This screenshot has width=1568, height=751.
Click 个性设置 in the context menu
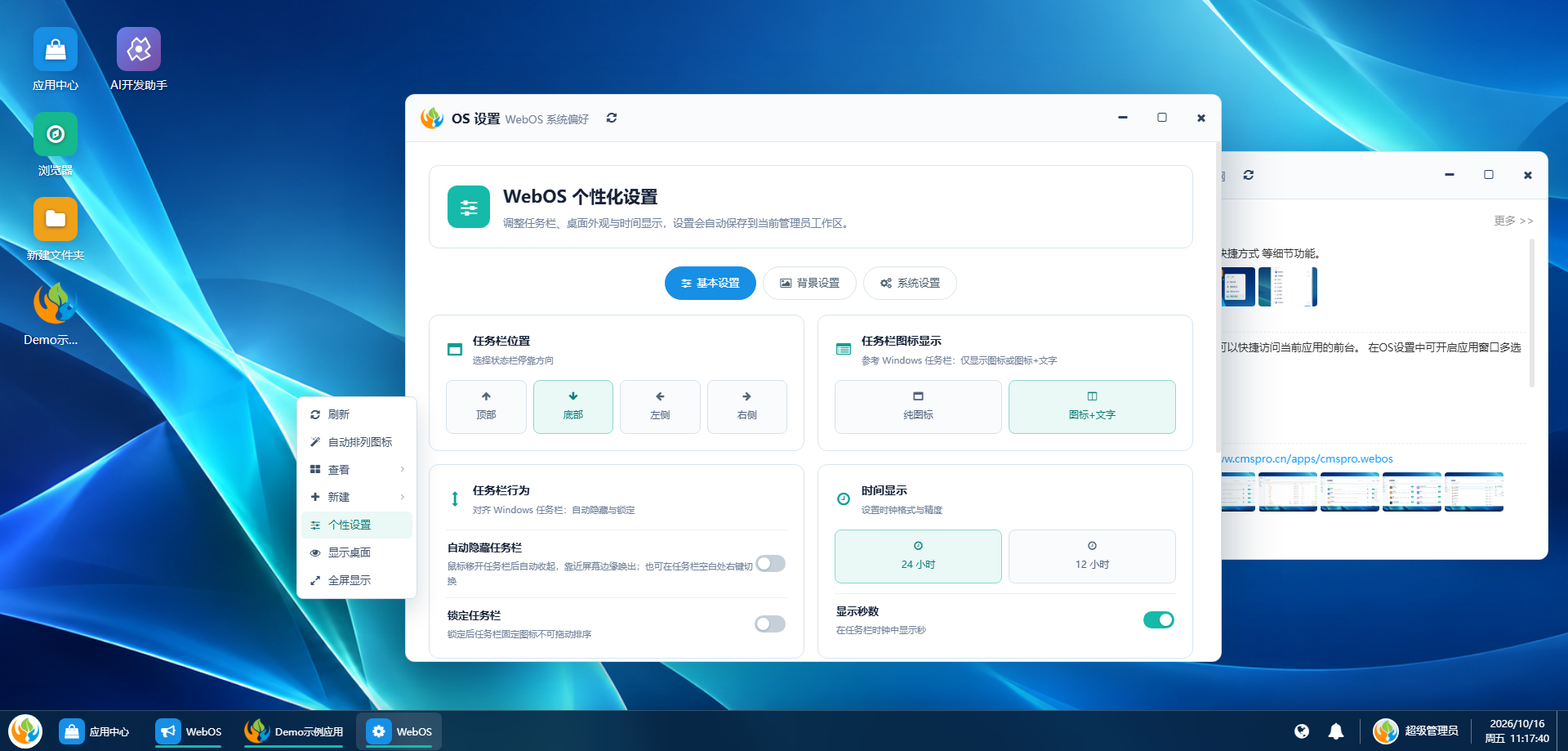(x=357, y=525)
